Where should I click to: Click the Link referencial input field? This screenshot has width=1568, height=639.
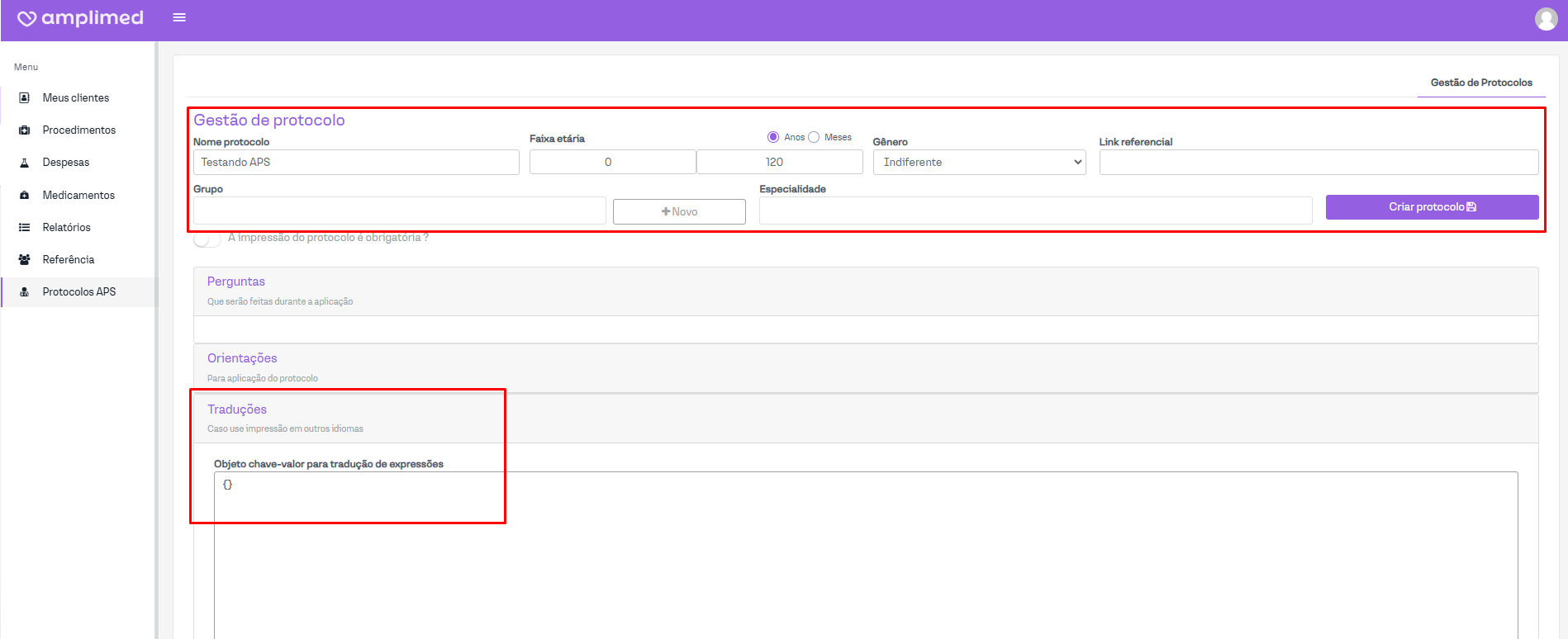click(x=1319, y=163)
